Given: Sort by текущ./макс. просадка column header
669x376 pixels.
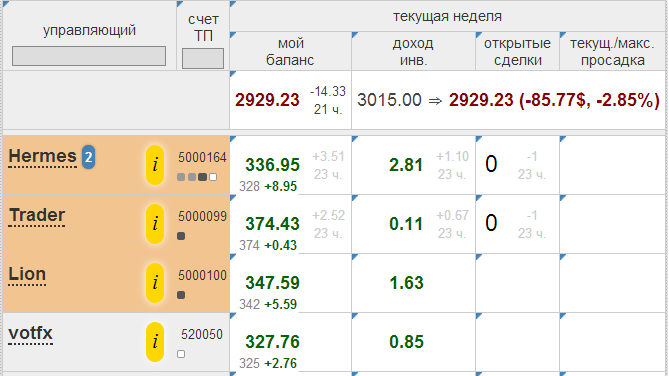Looking at the screenshot, I should pyautogui.click(x=612, y=52).
